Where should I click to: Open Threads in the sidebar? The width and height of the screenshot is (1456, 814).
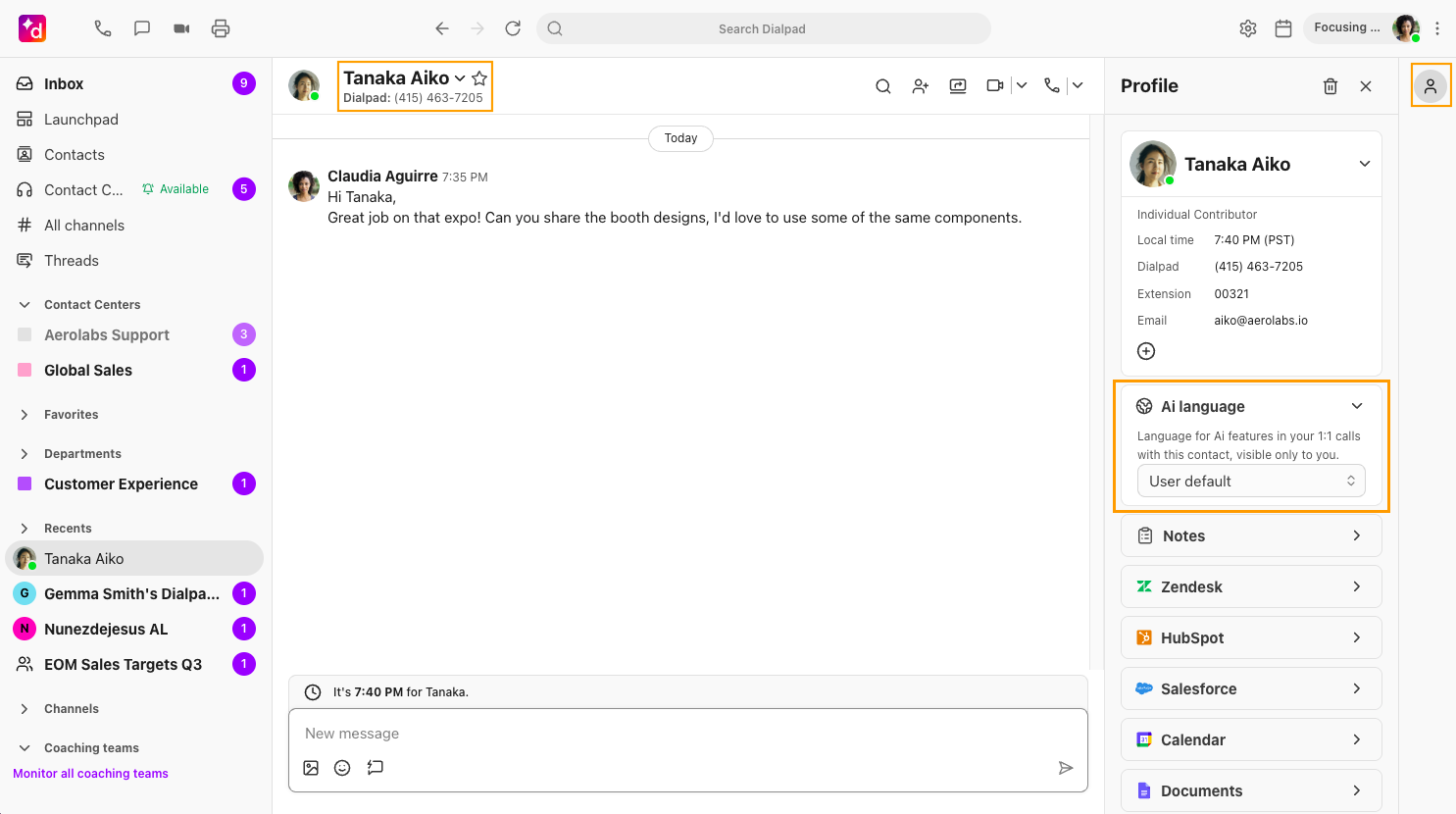[135, 260]
